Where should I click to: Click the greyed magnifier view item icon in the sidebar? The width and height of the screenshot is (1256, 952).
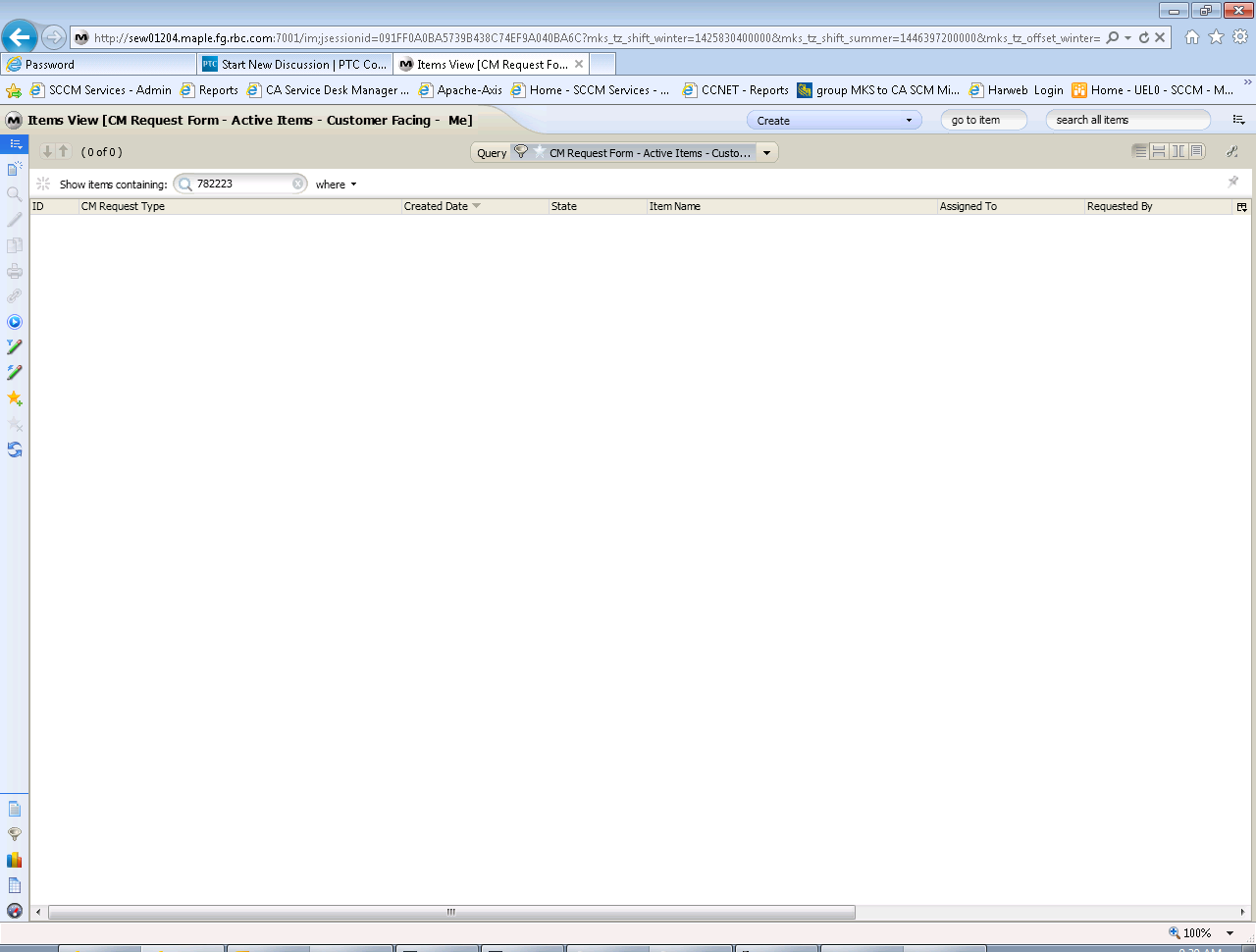point(15,194)
